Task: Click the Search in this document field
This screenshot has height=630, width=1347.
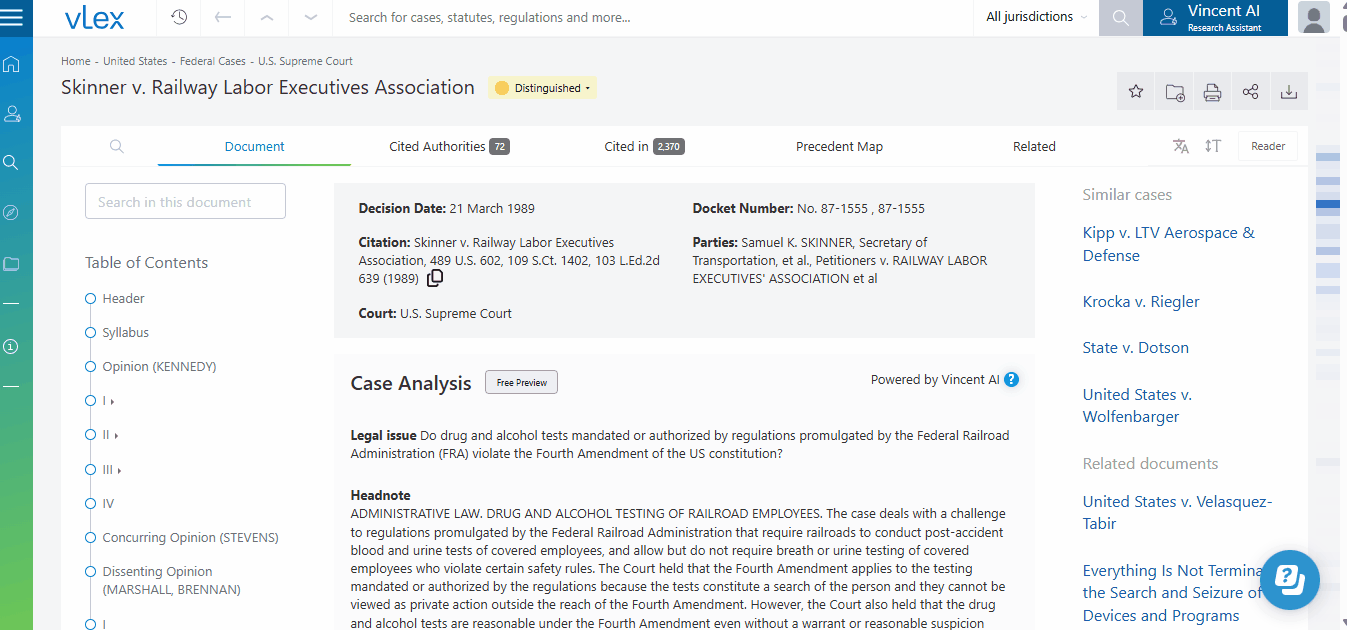Action: [185, 201]
